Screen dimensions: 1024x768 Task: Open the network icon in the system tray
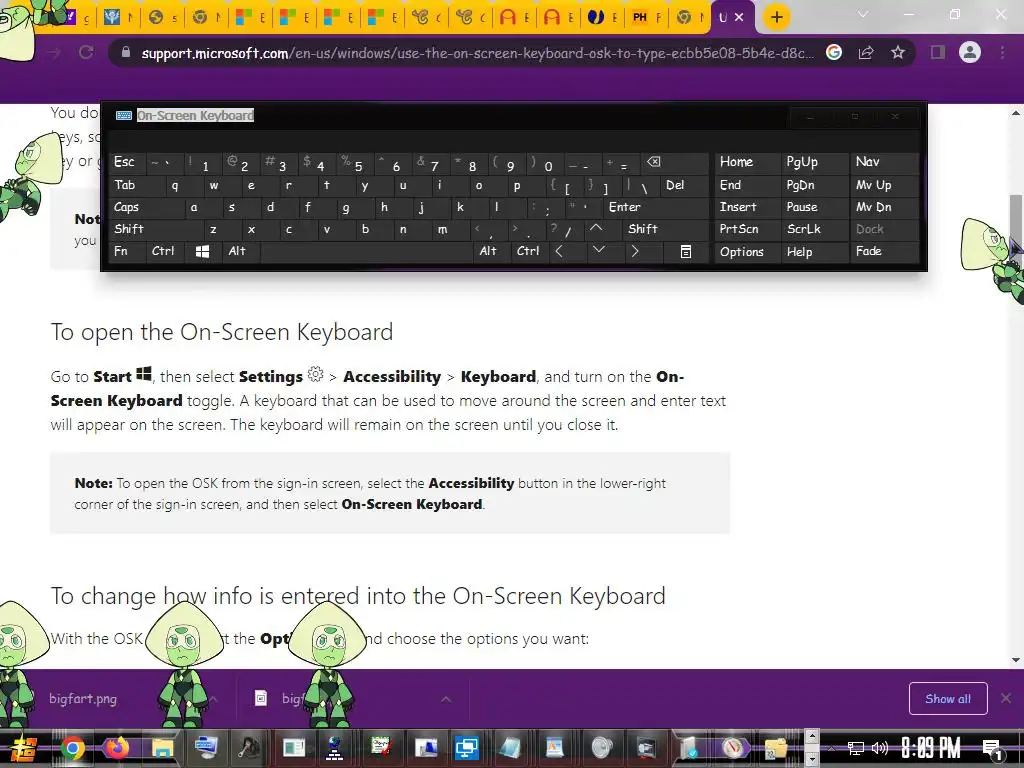coord(856,748)
